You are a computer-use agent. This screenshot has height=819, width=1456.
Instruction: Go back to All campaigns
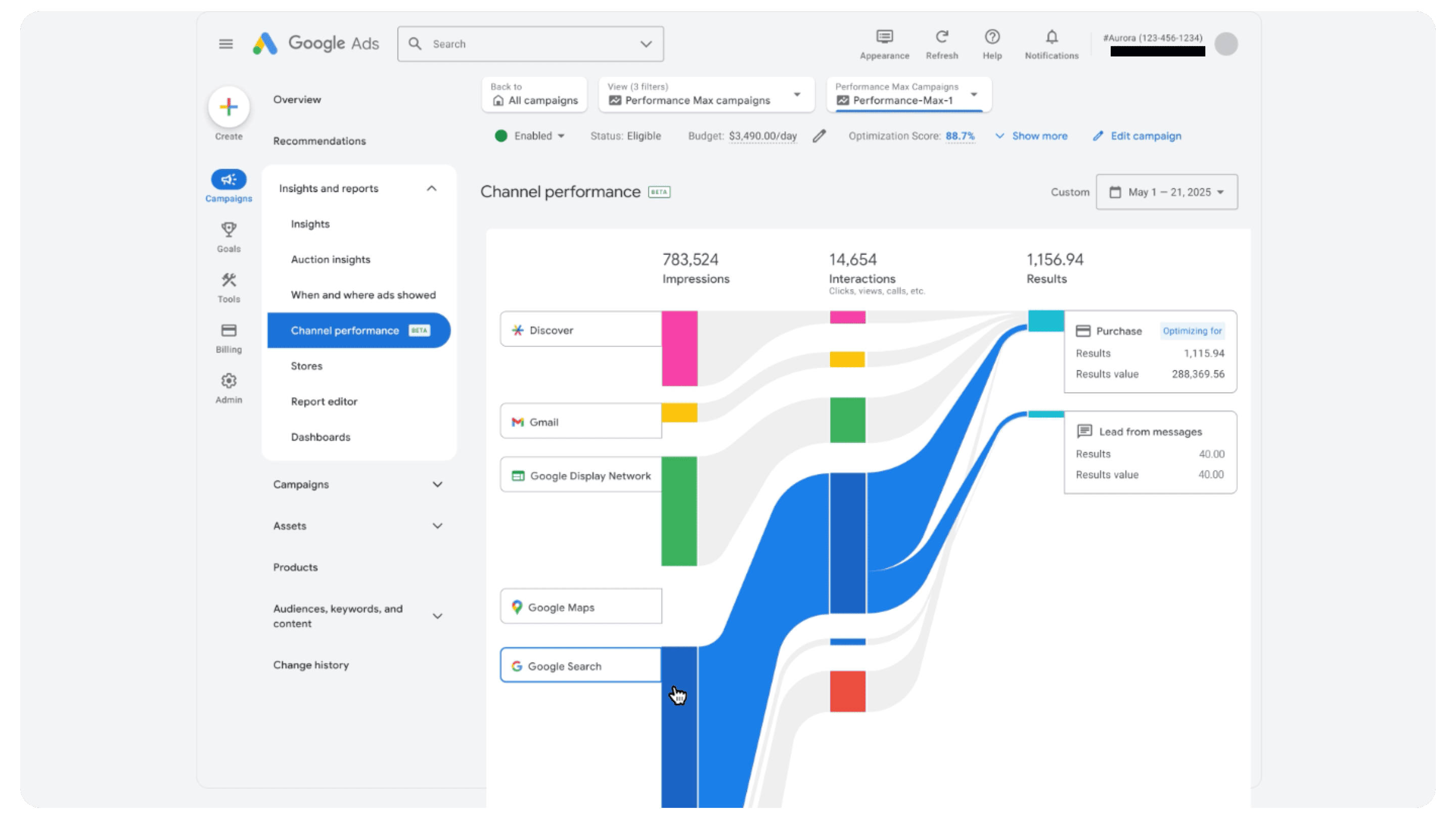click(534, 95)
